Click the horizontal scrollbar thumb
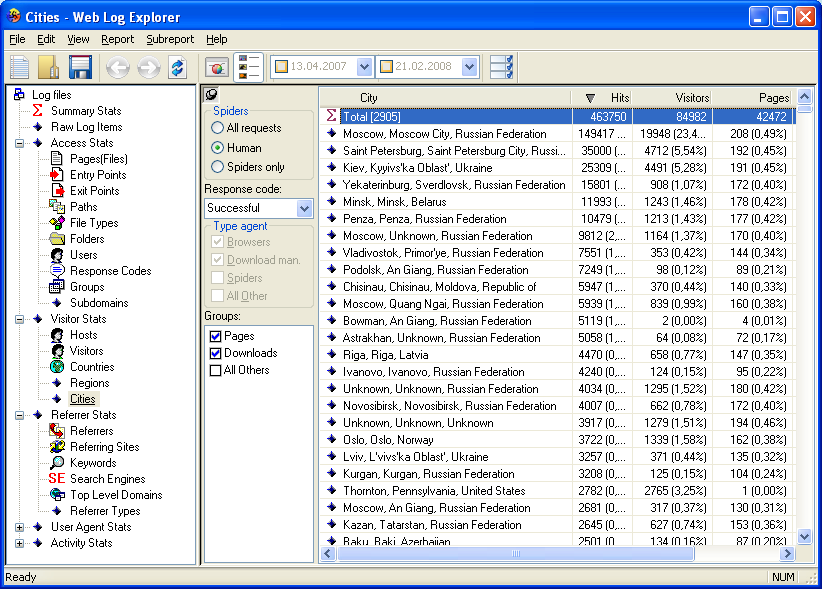Viewport: 822px width, 589px height. click(516, 553)
